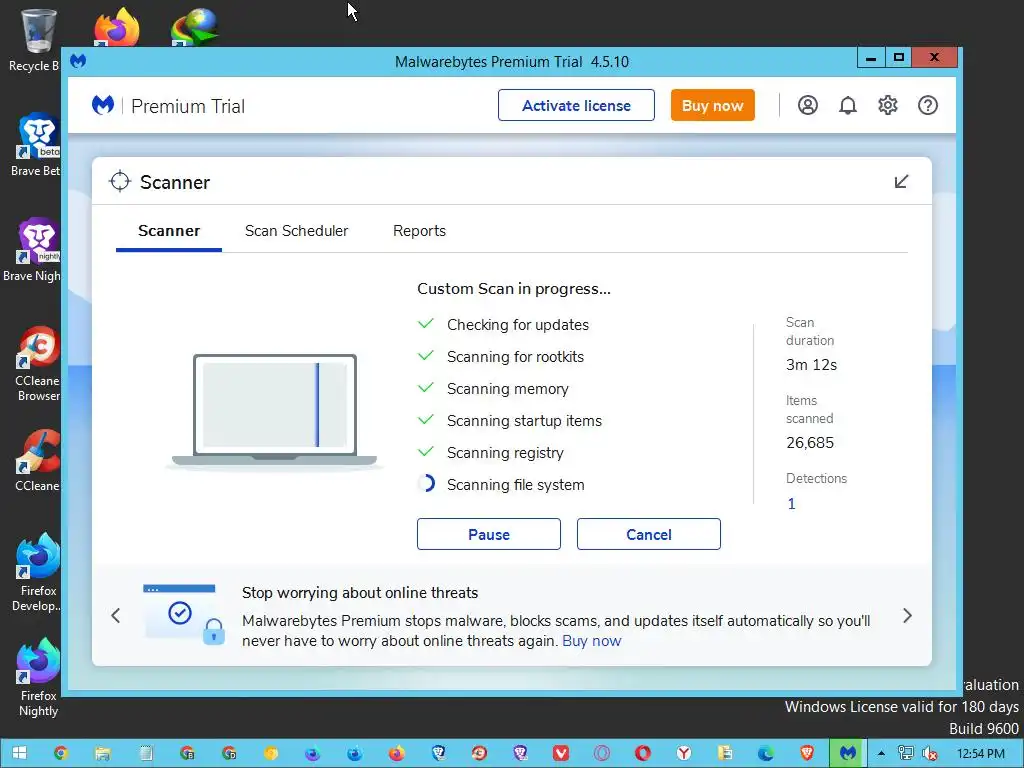The width and height of the screenshot is (1024, 768).
Task: Open the Windows Start button
Action: click(x=19, y=753)
